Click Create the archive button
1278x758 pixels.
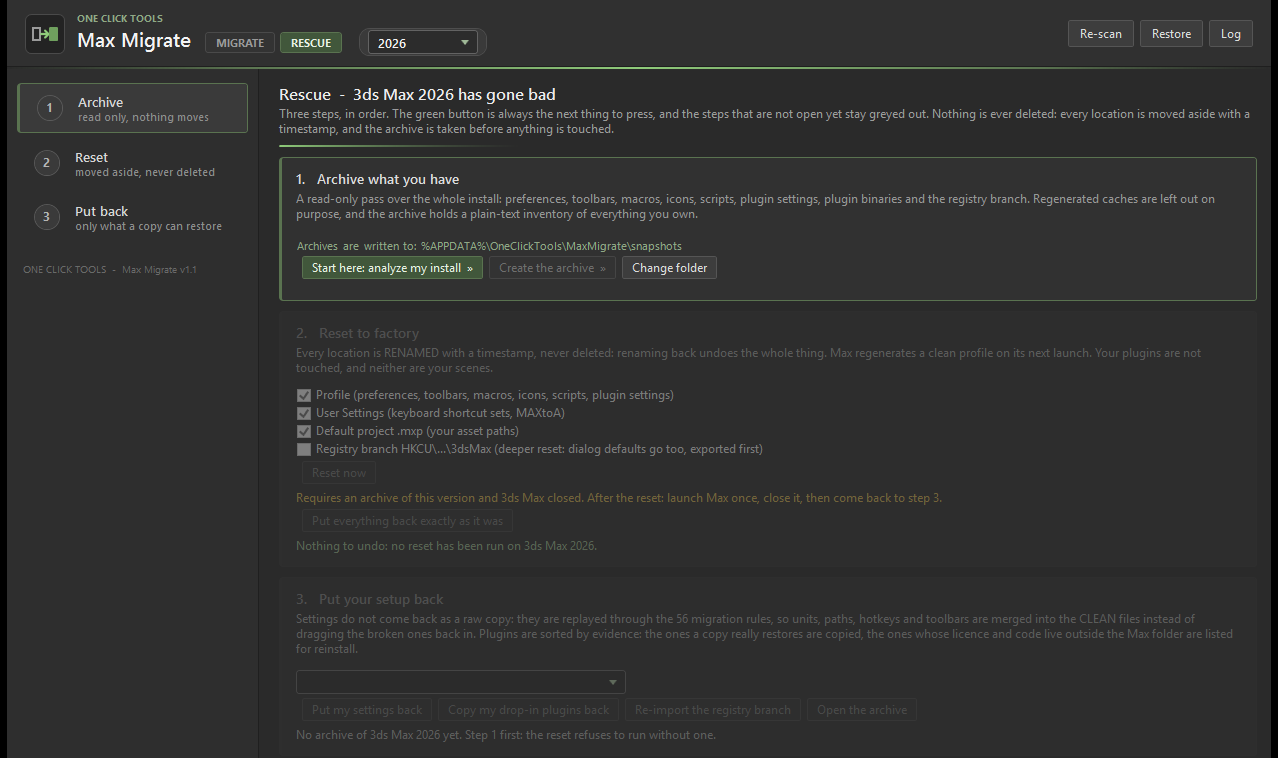(552, 268)
